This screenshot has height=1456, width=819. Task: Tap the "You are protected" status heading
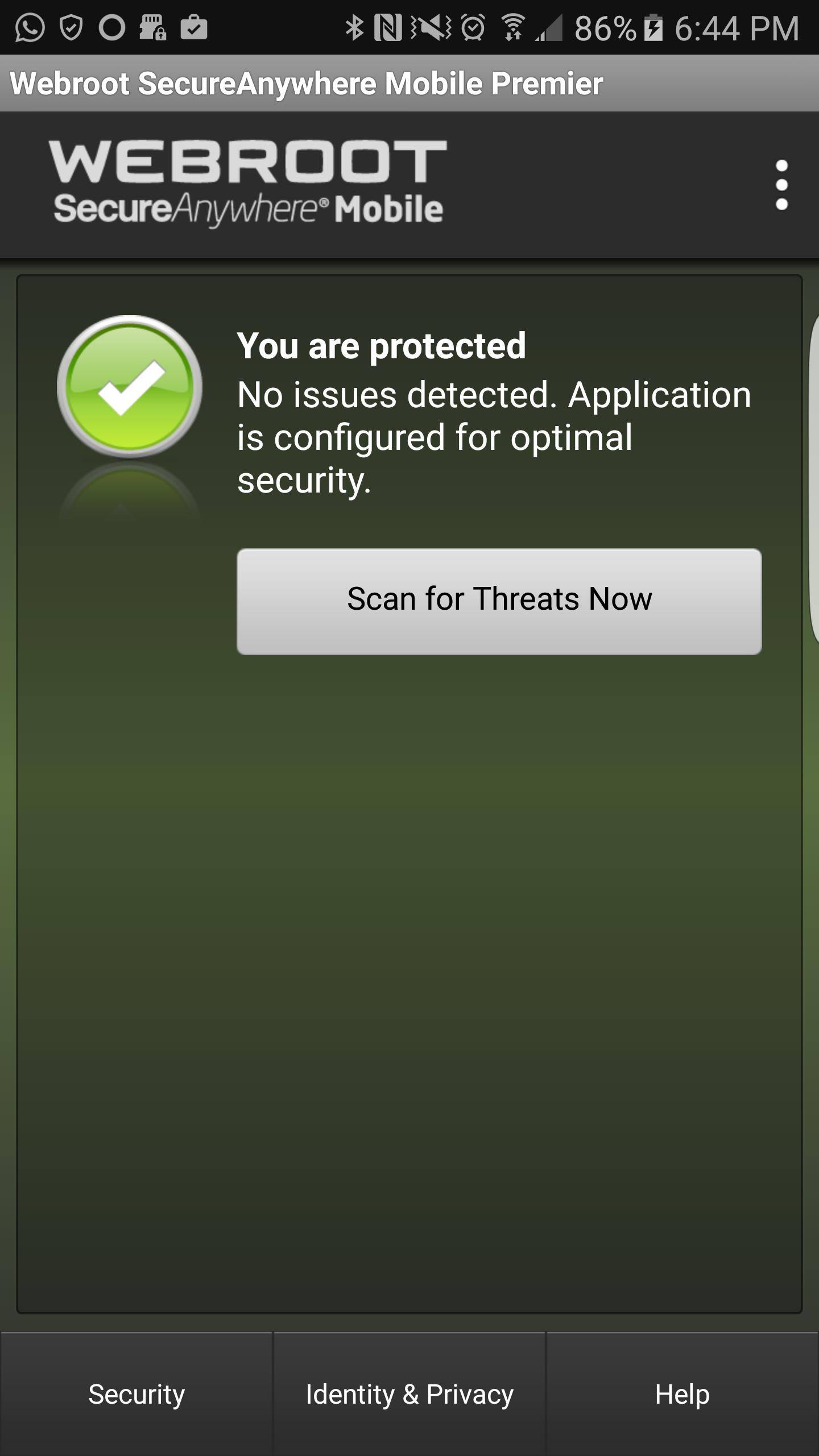[x=381, y=346]
